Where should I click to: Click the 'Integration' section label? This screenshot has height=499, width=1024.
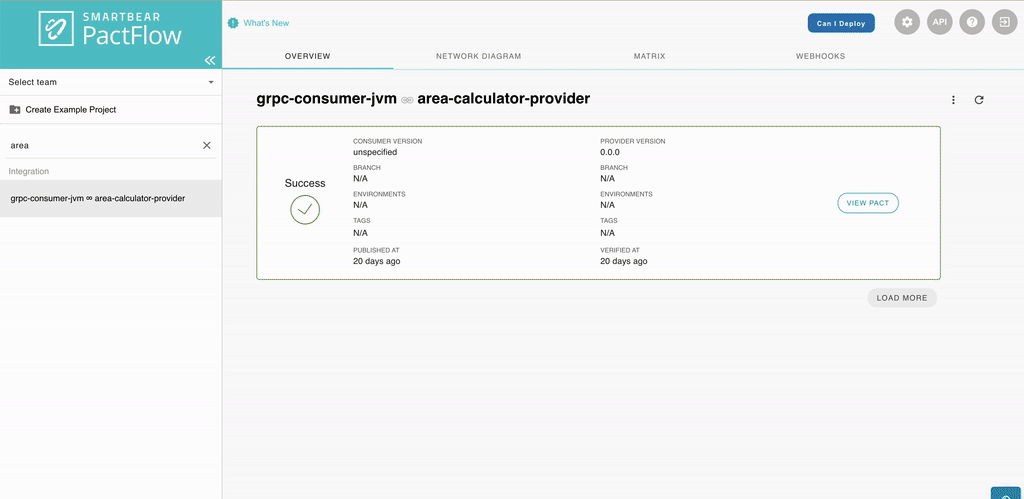point(29,171)
